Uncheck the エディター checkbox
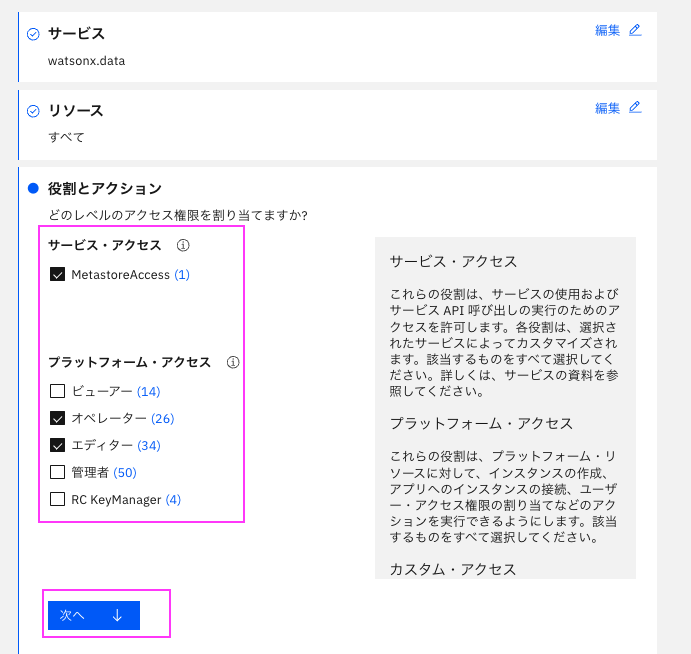The image size is (691, 654). [57, 445]
